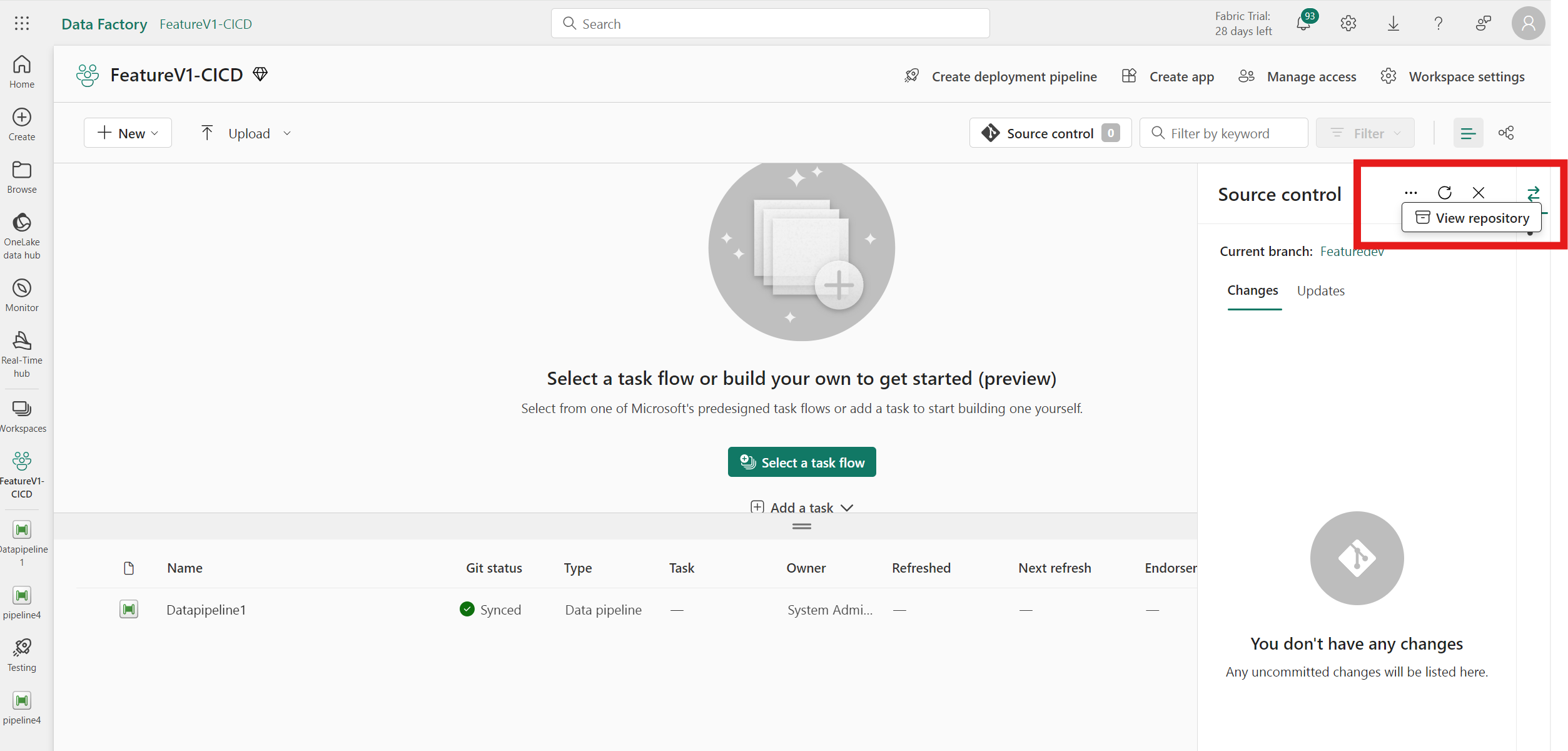This screenshot has width=1568, height=751.
Task: Refresh the Source control panel
Action: tap(1445, 193)
